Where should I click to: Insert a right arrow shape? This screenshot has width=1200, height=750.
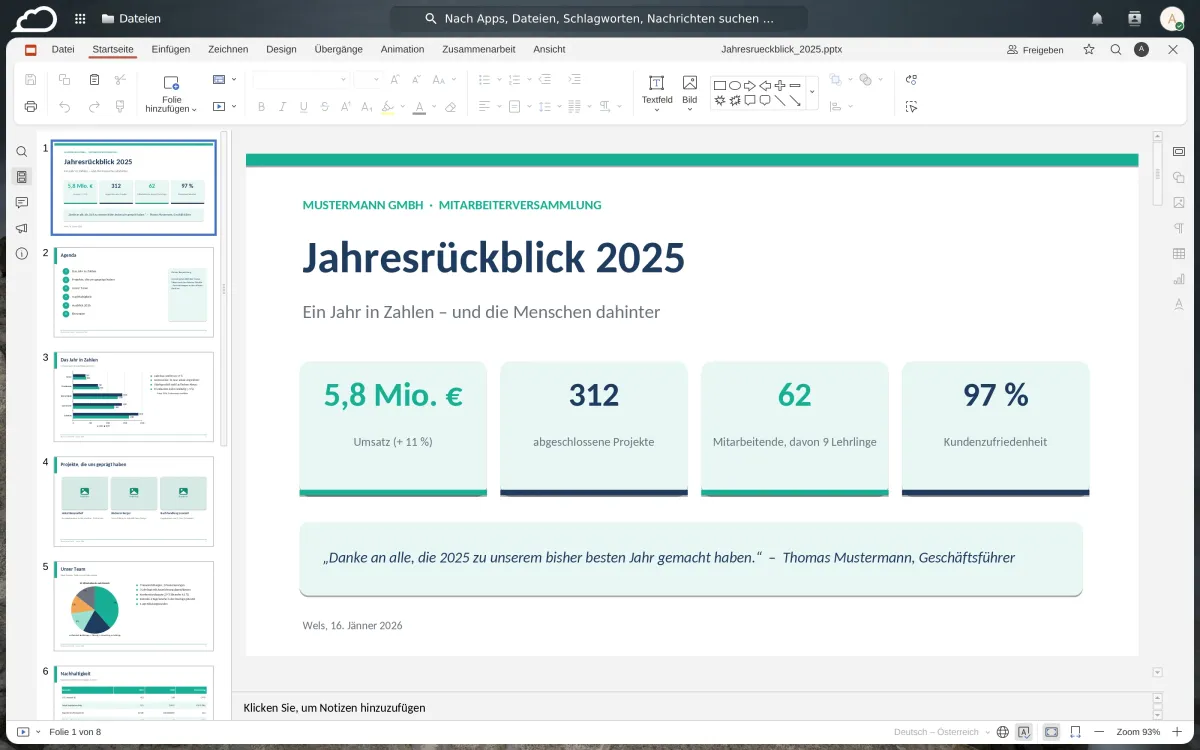click(x=749, y=86)
